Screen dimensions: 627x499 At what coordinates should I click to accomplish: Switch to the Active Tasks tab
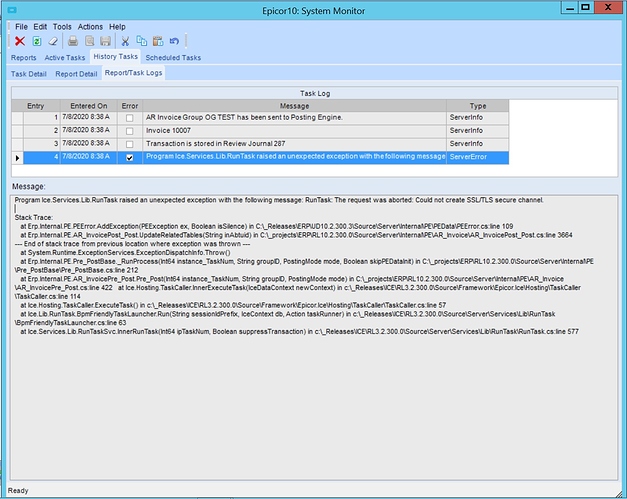[65, 58]
